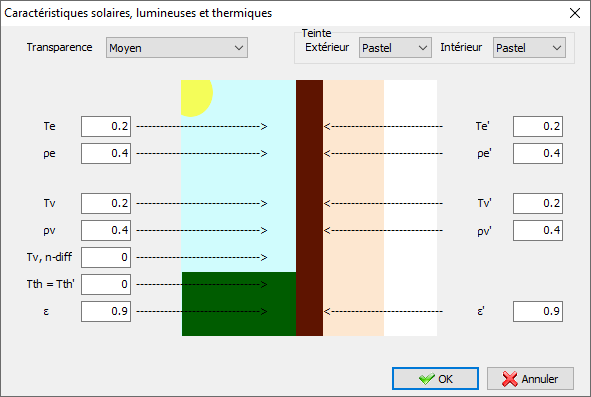Open the Transparence dropdown set to Moyen
The image size is (591, 397).
pyautogui.click(x=177, y=48)
